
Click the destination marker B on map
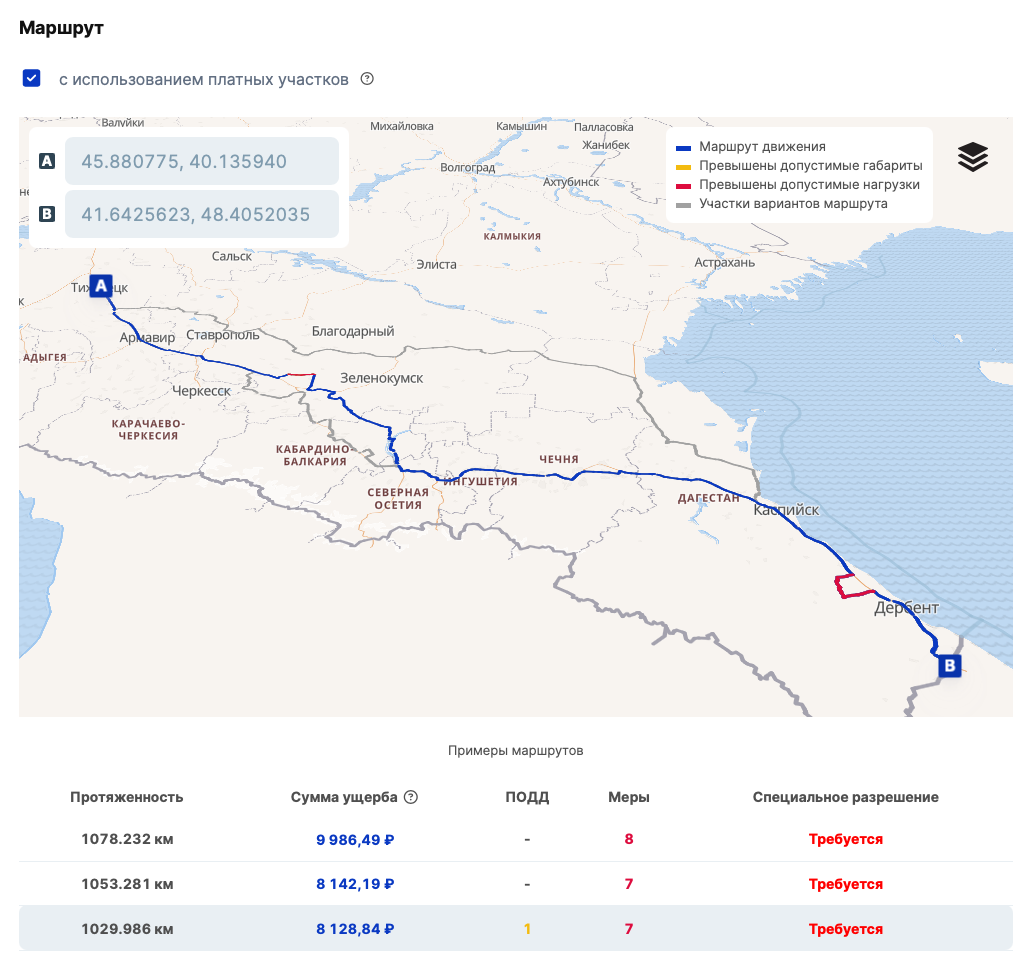[949, 666]
